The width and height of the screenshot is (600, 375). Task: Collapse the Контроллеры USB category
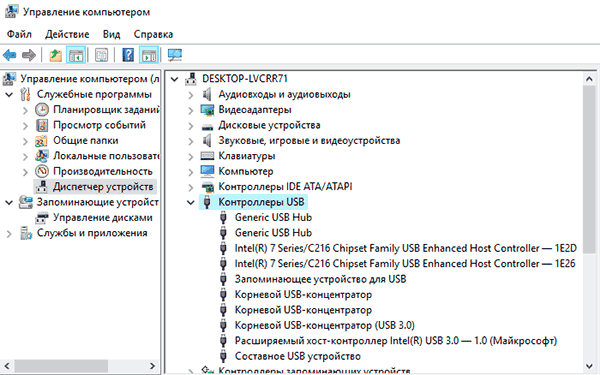pyautogui.click(x=191, y=202)
